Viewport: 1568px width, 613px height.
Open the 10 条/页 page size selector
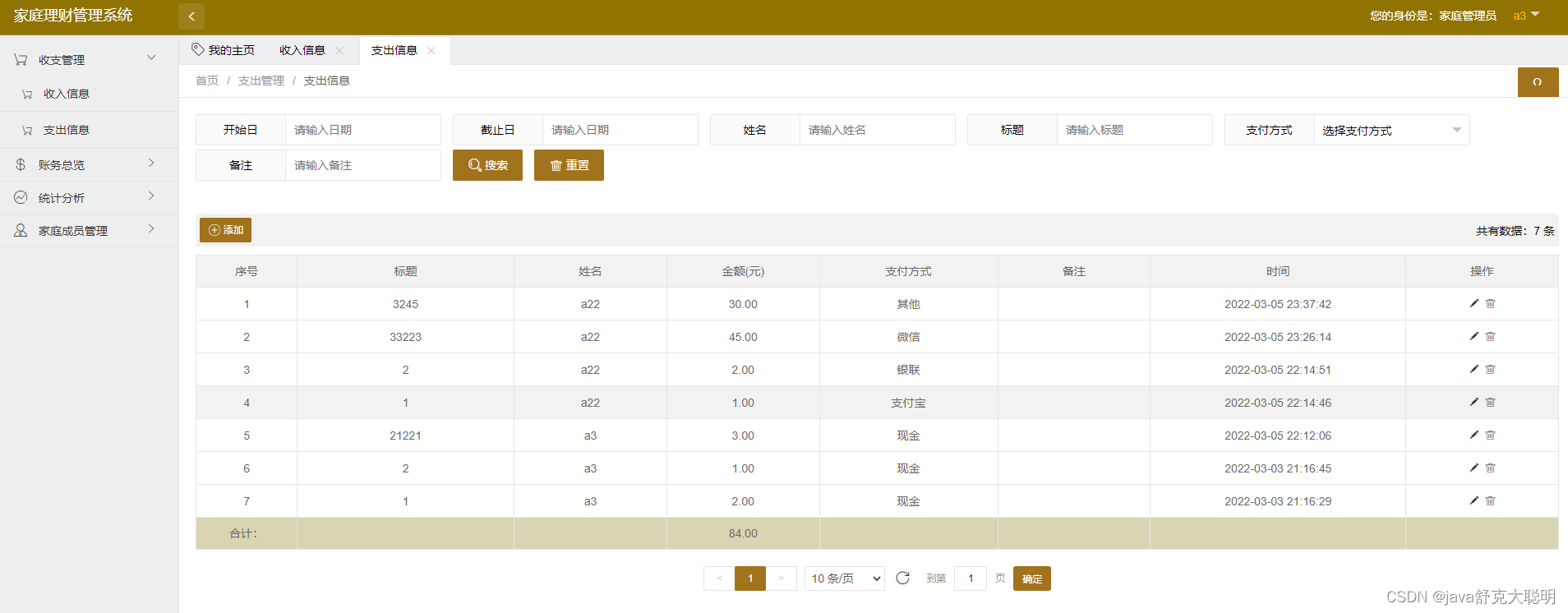coord(845,578)
